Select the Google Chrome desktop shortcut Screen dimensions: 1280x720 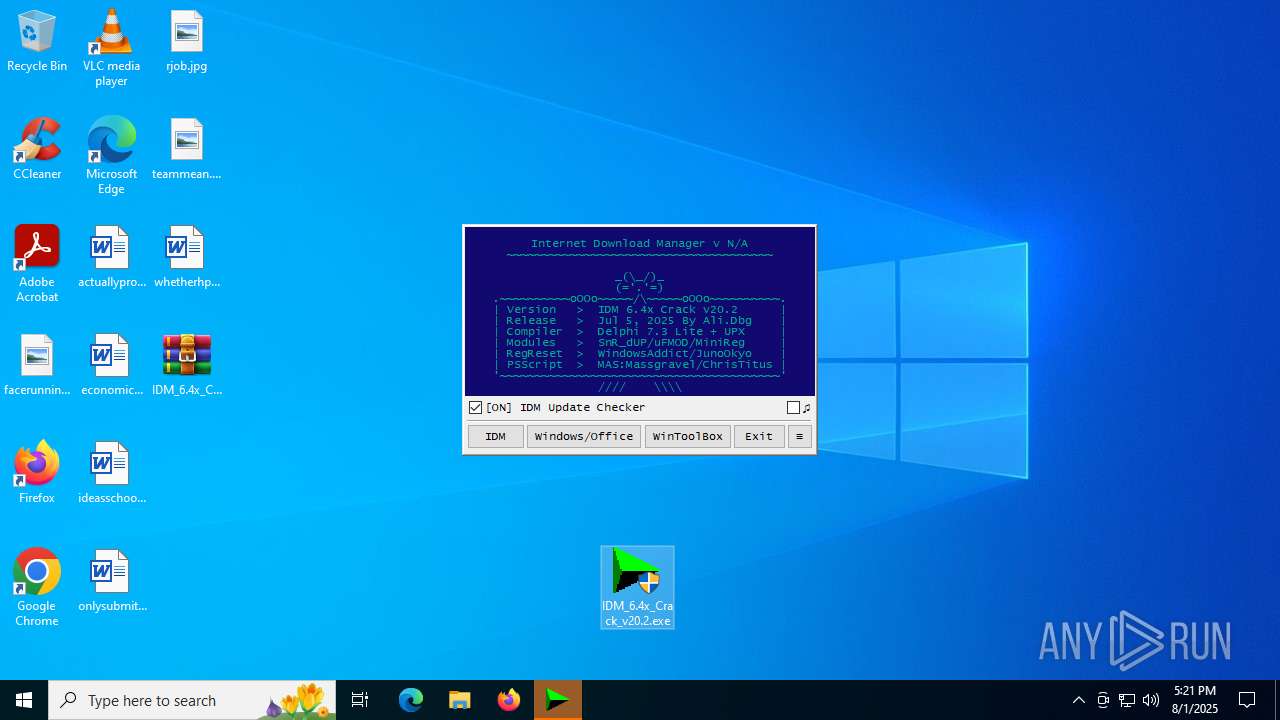(x=37, y=588)
